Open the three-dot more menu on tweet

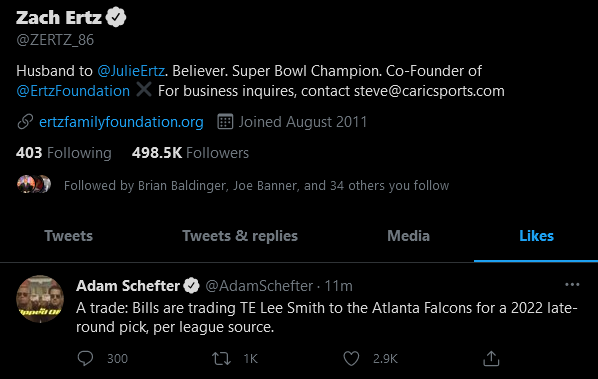(x=572, y=284)
